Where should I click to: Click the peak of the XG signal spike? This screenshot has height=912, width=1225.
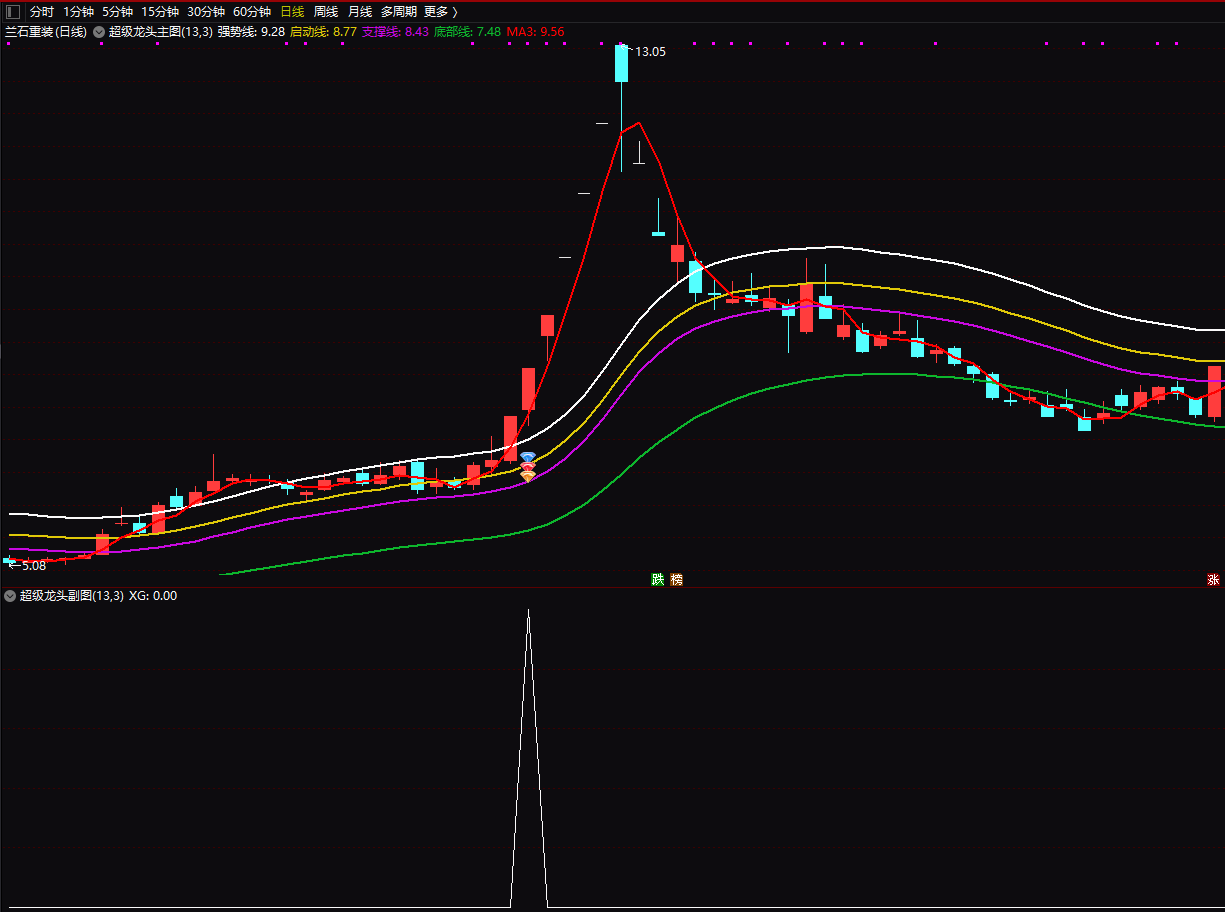[x=529, y=609]
